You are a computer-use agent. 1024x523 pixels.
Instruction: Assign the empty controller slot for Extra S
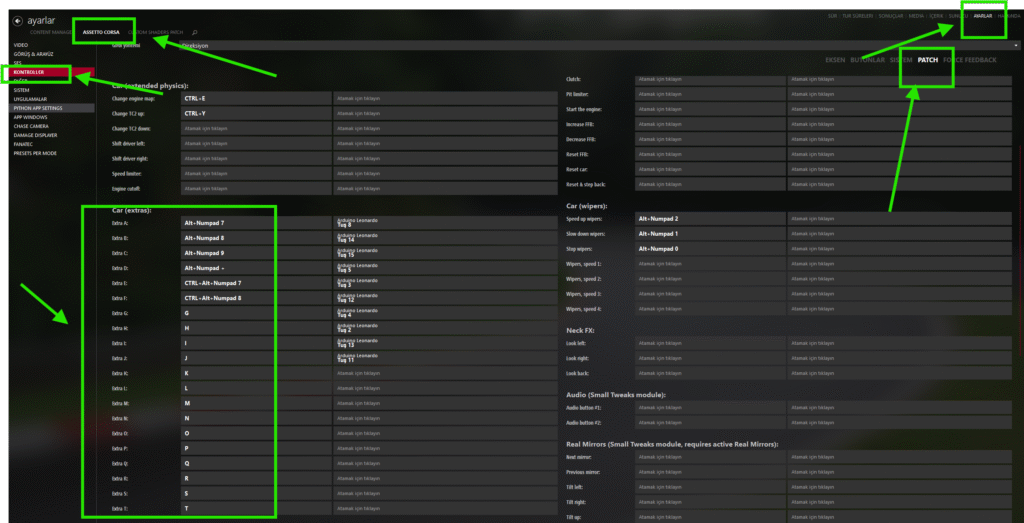tap(445, 493)
